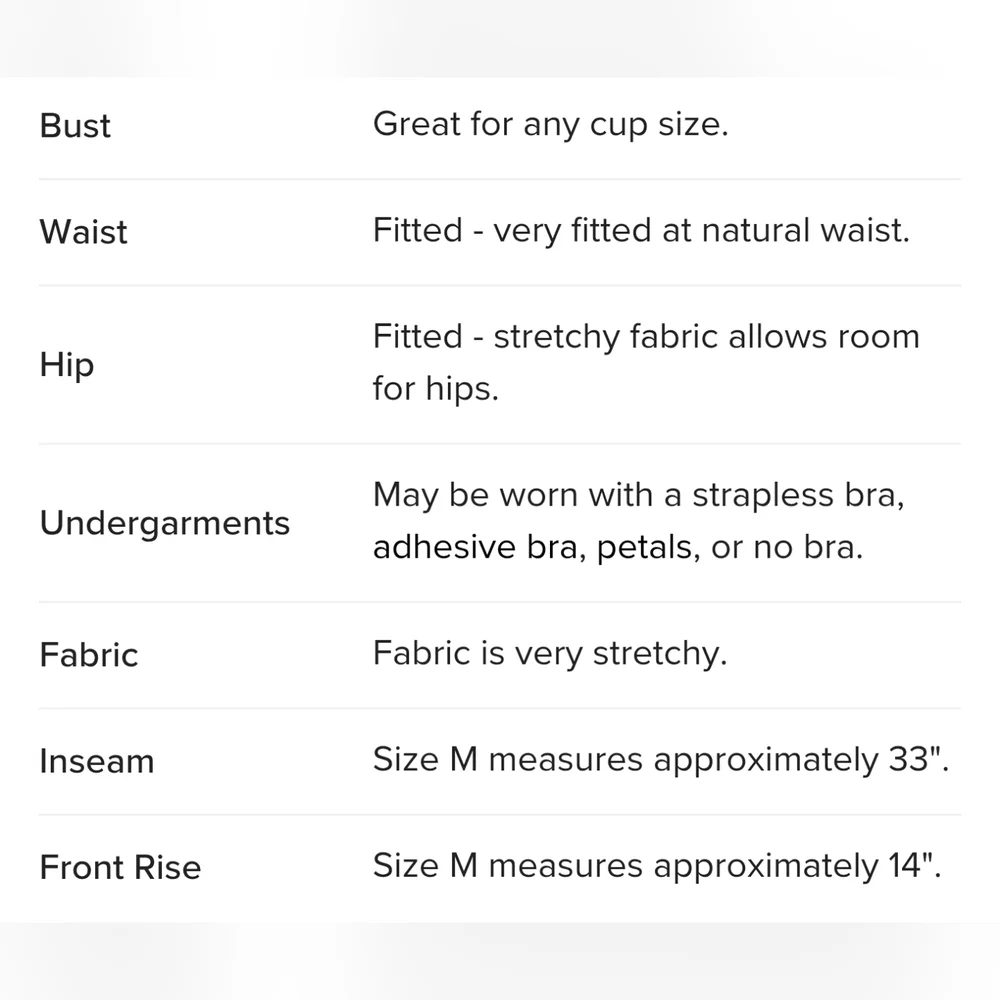Click 'Fitted - very fitted at natural waist.' description
Screen dimensions: 1000x1000
click(x=641, y=231)
